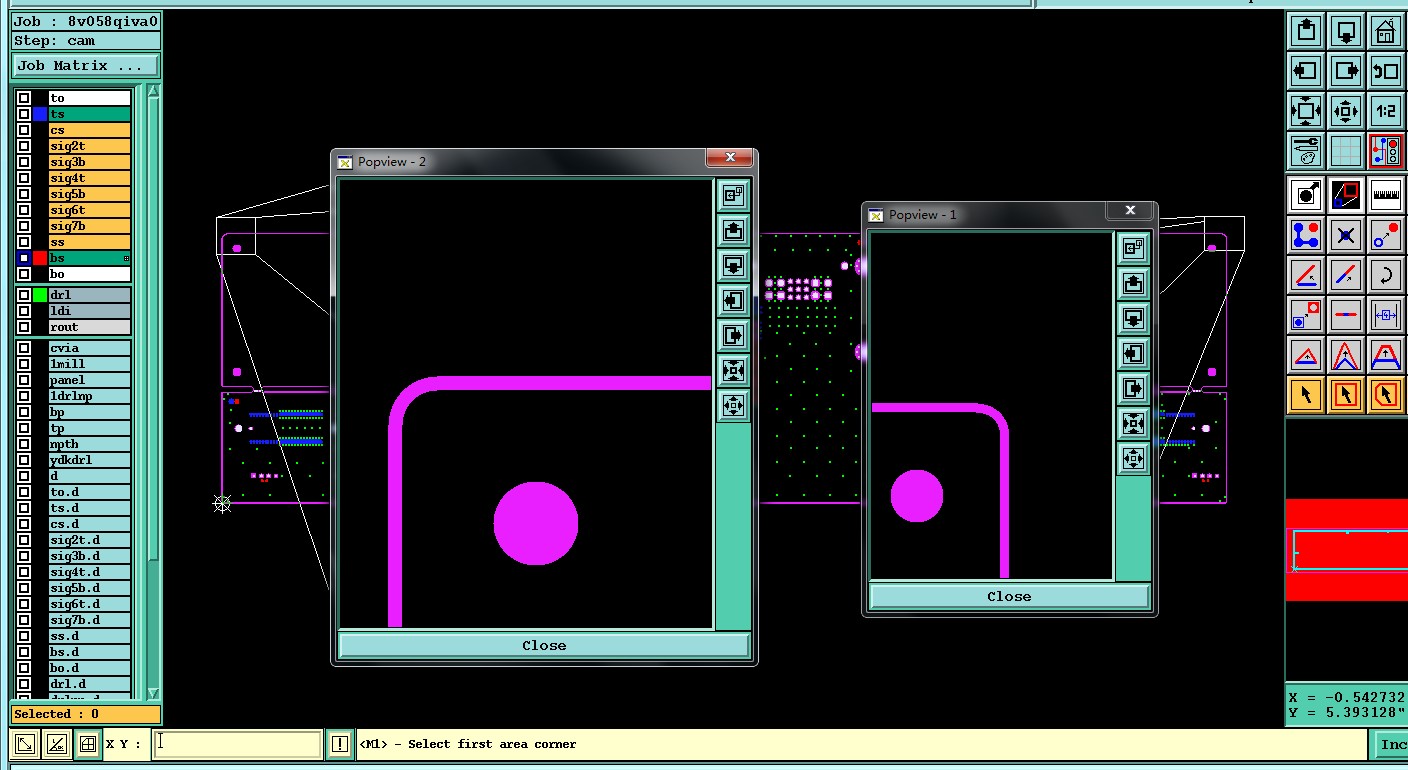Zoom in on the main view

click(x=1306, y=111)
